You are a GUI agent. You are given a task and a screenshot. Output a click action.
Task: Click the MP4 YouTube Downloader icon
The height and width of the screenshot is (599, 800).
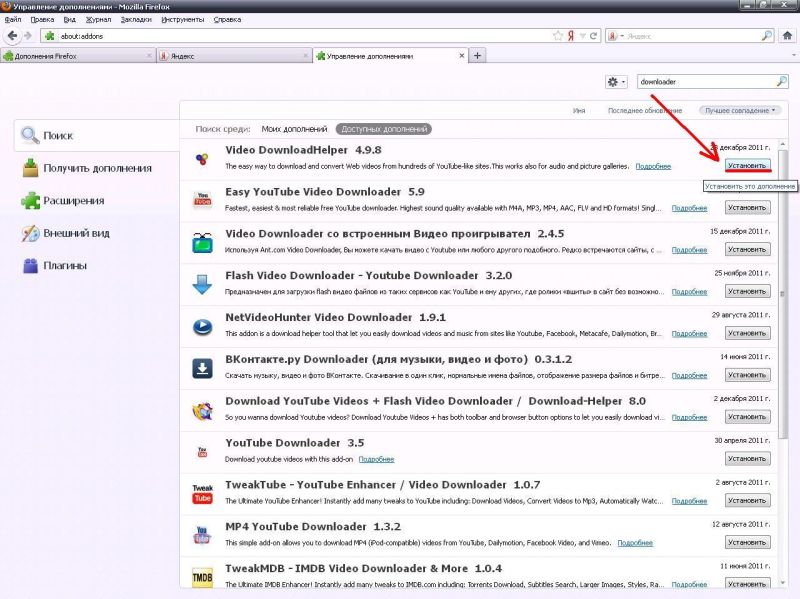(x=202, y=535)
